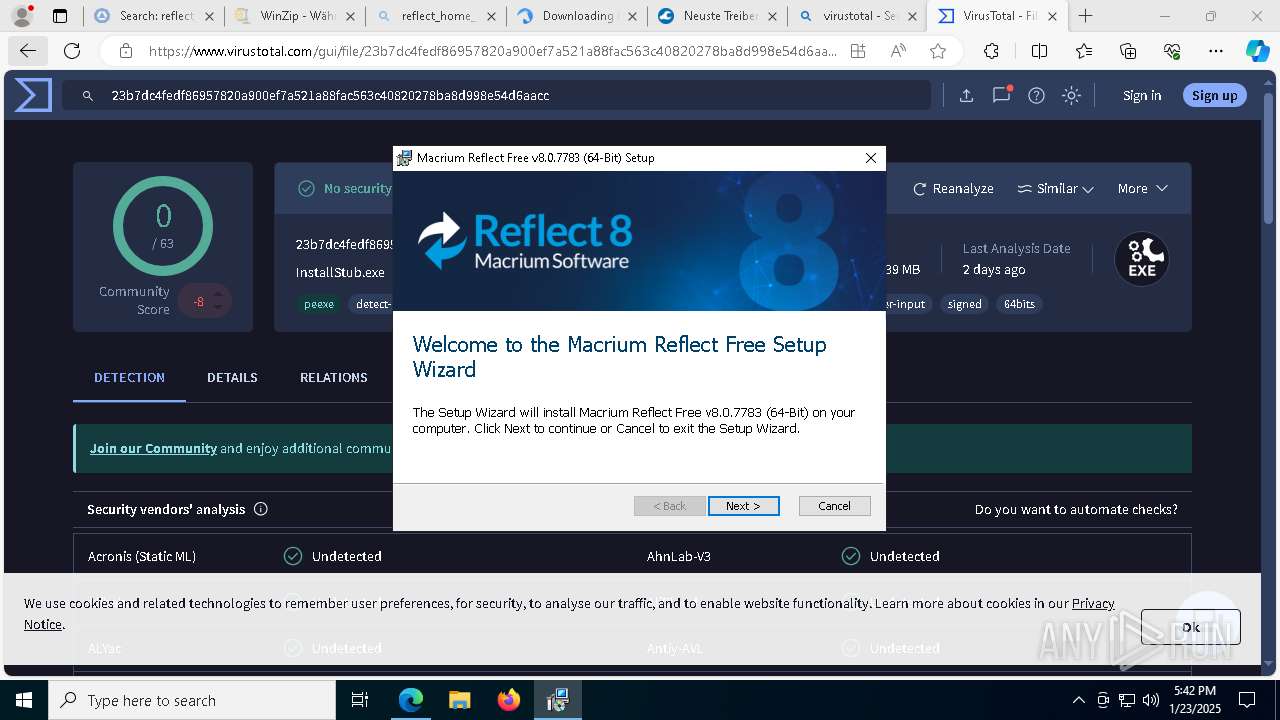Expand the Similar dropdown
This screenshot has height=720, width=1280.
[1055, 188]
